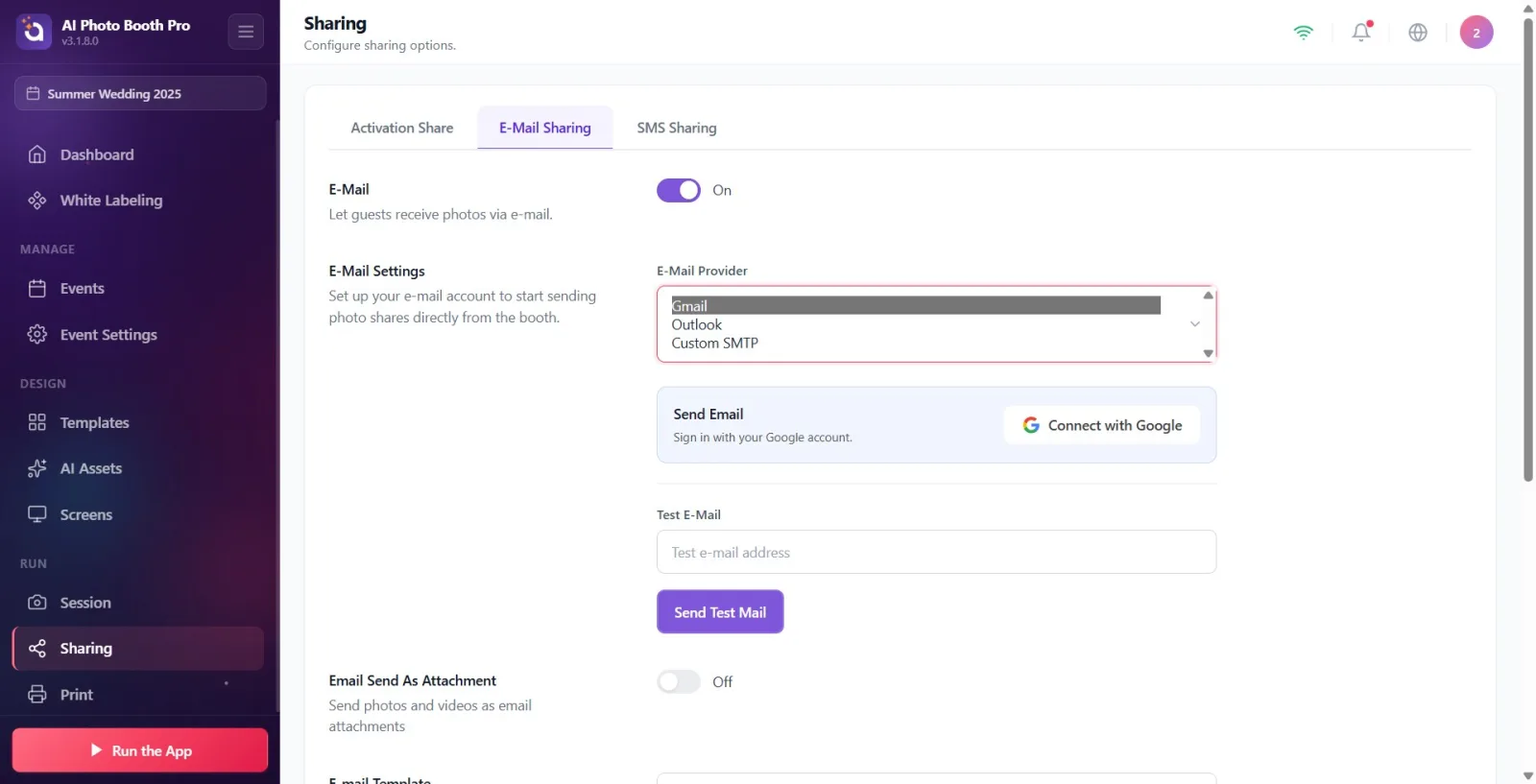This screenshot has height=784, width=1536.
Task: Navigate to Templates
Action: click(x=138, y=422)
